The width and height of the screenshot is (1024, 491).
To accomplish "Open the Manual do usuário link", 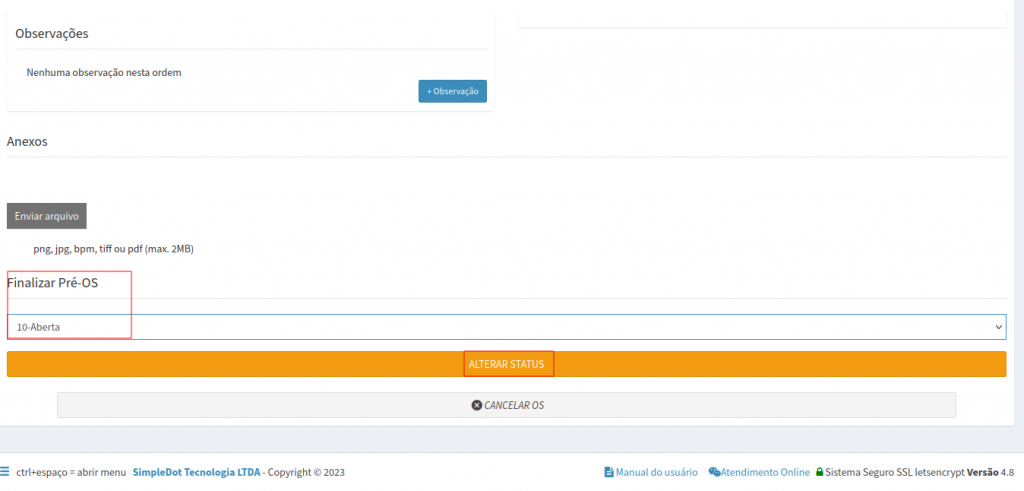I will pos(656,472).
